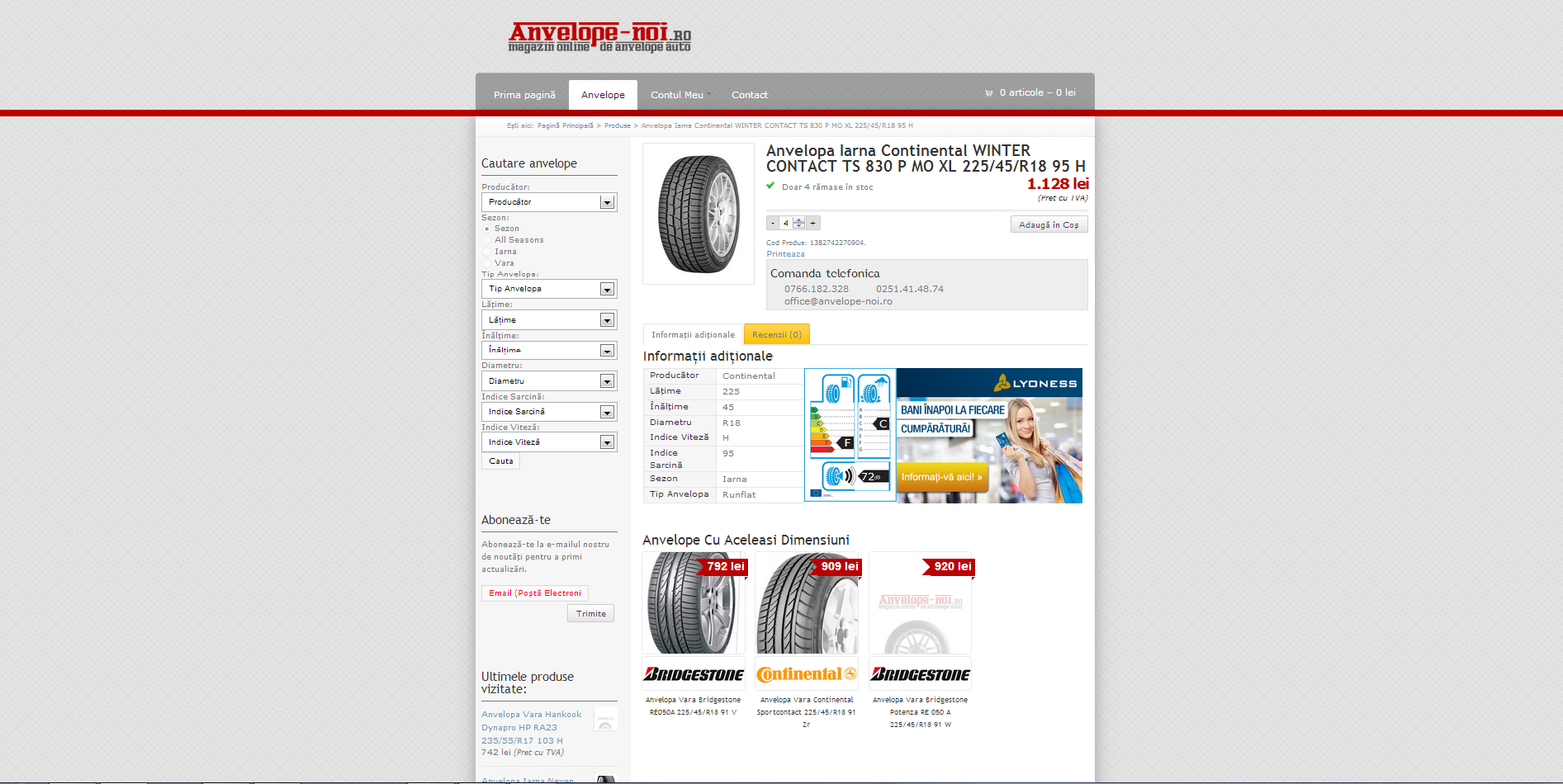Open the 920 lei Bridgestone placeholder thumbnail

point(921,603)
